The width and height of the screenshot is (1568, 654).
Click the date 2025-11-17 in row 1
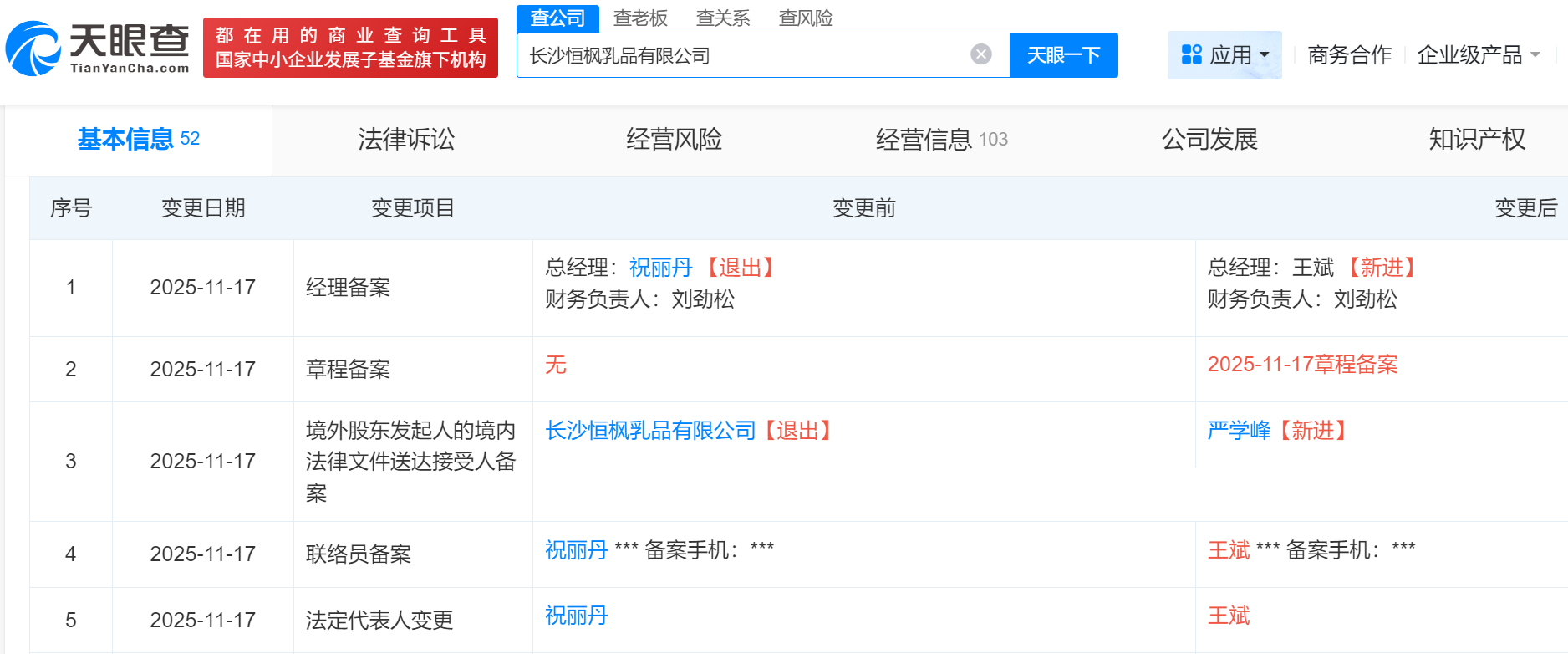[203, 288]
